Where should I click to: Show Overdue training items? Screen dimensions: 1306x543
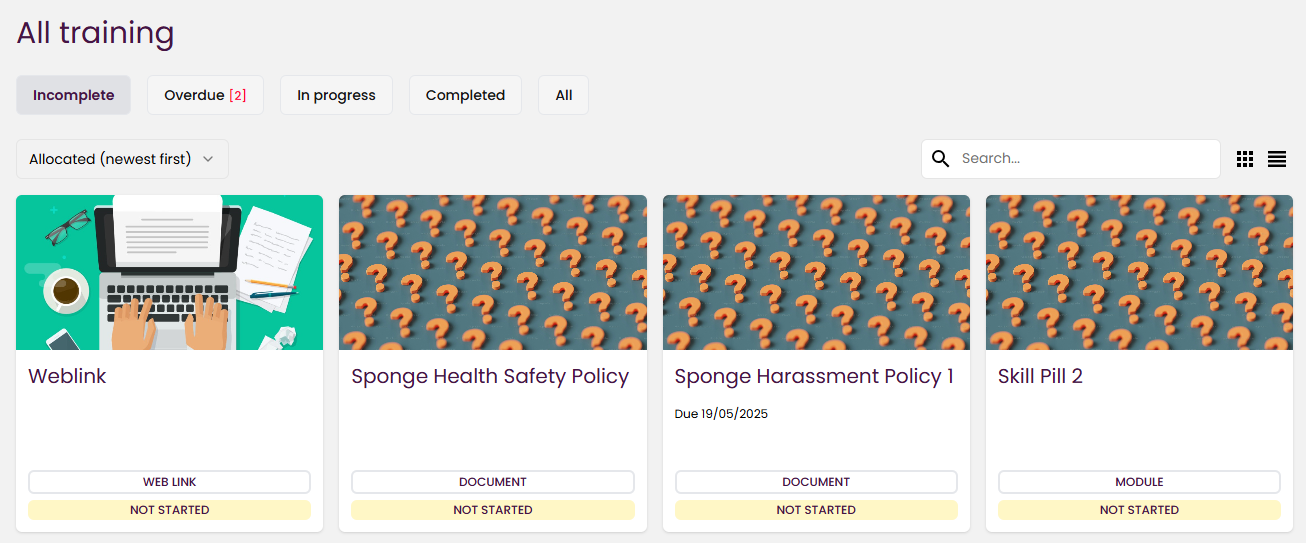click(x=205, y=95)
